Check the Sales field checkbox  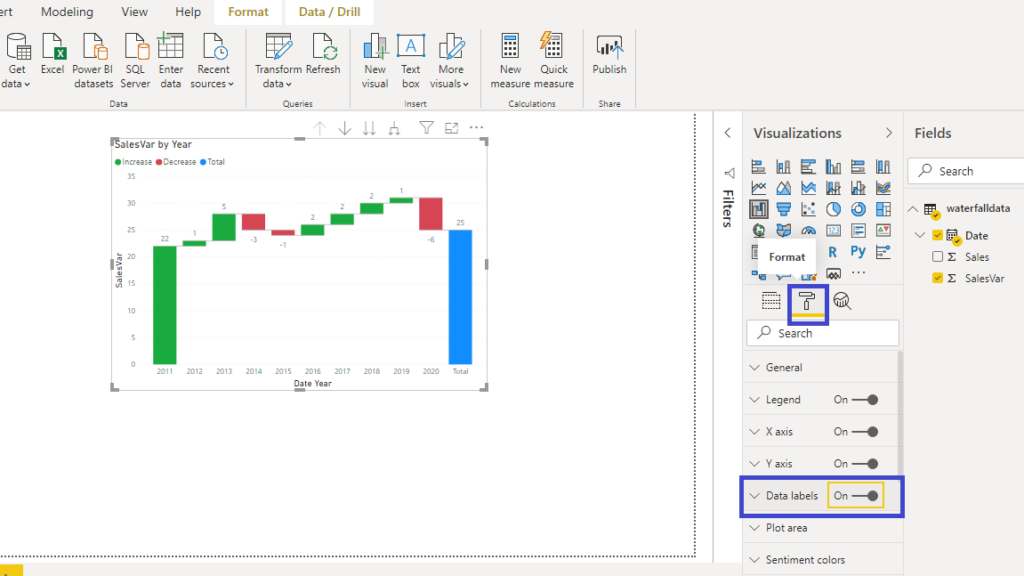point(937,257)
